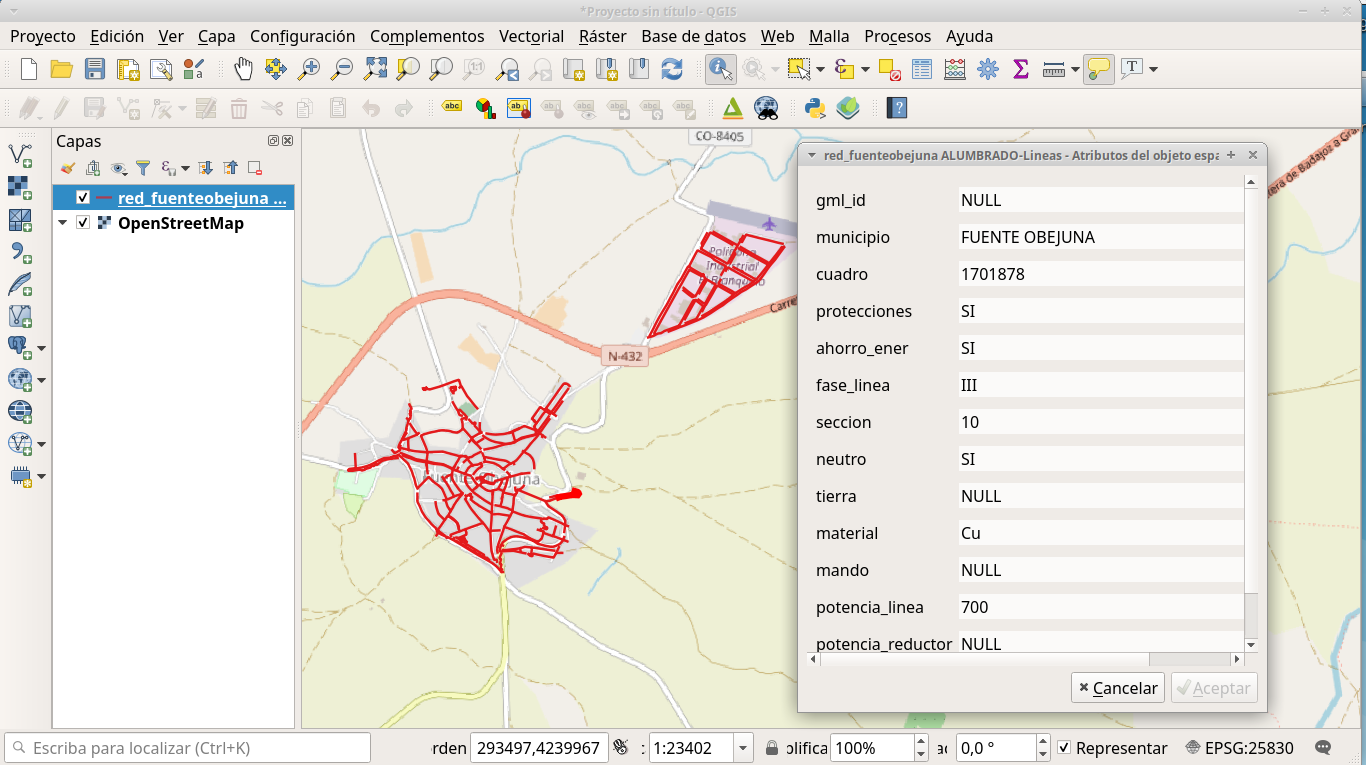Open the Vectorial menu

(x=531, y=36)
